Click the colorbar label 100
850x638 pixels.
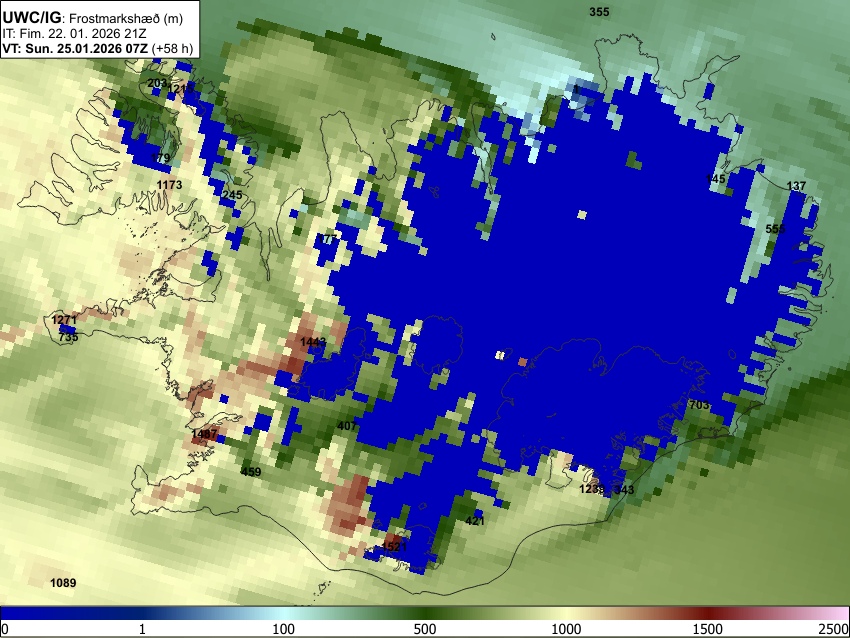pos(284,629)
